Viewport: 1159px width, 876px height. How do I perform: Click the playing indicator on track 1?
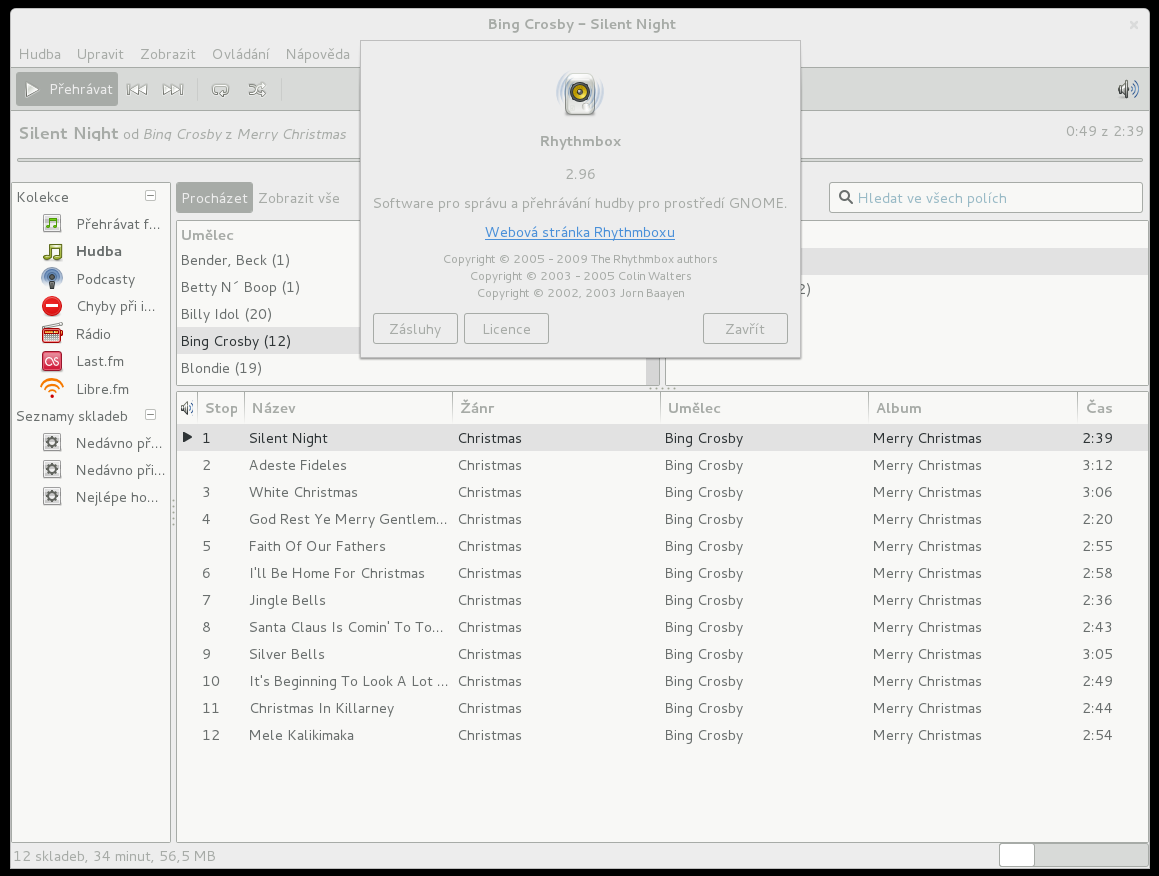(188, 438)
